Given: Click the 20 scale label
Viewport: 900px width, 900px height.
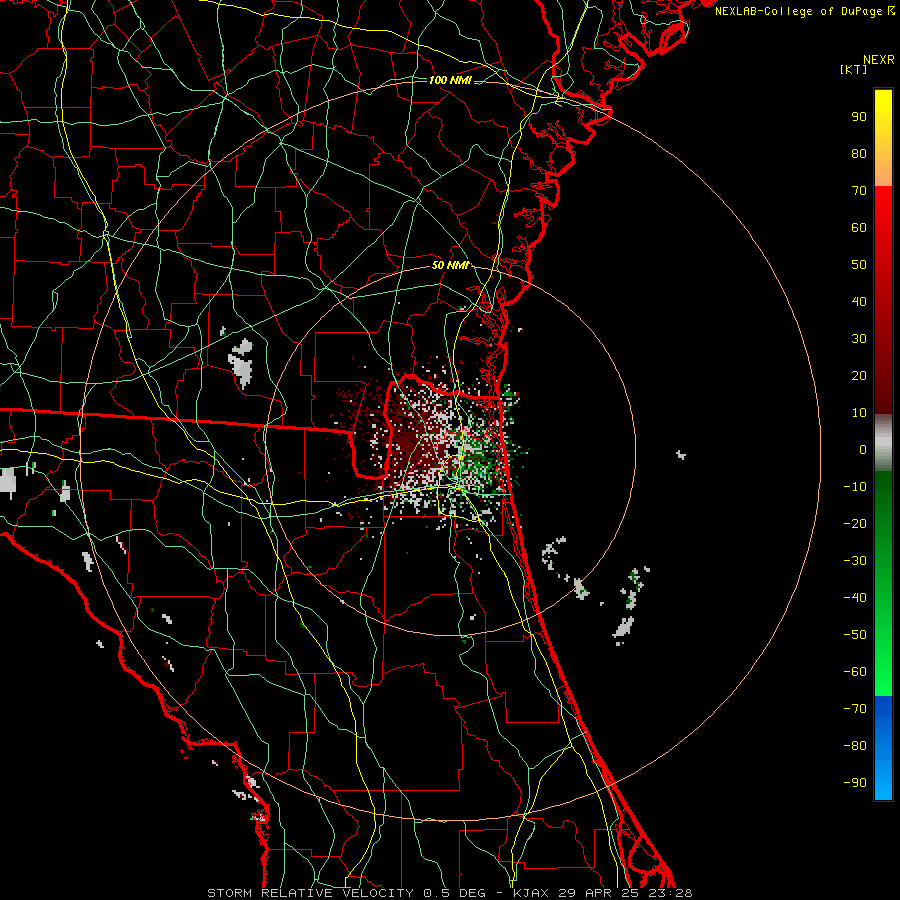Looking at the screenshot, I should 859,376.
